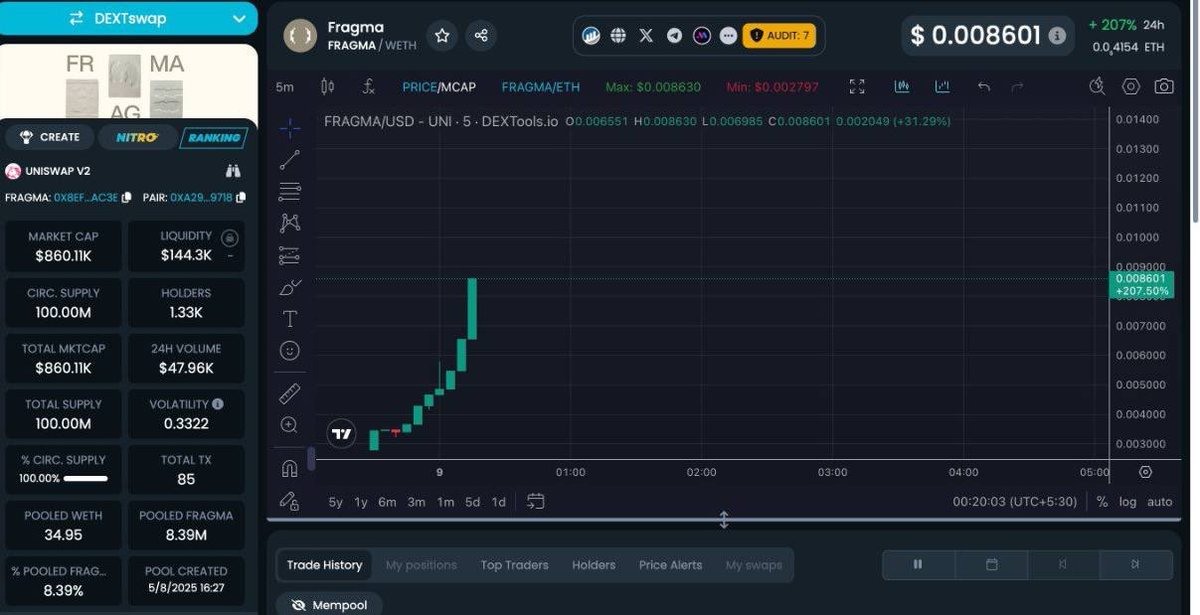Take a chart snapshot with camera icon
This screenshot has width=1200, height=615.
[x=1164, y=87]
